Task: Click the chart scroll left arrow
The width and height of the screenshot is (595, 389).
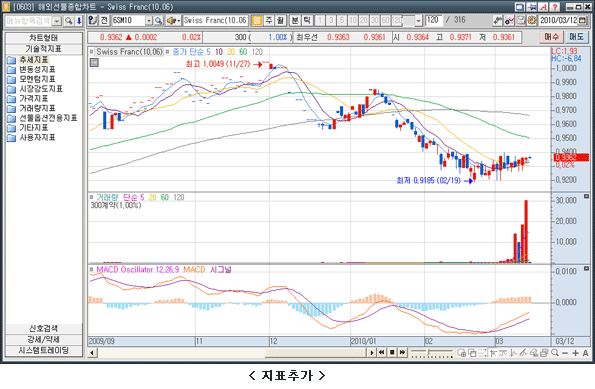Action: tap(92, 353)
